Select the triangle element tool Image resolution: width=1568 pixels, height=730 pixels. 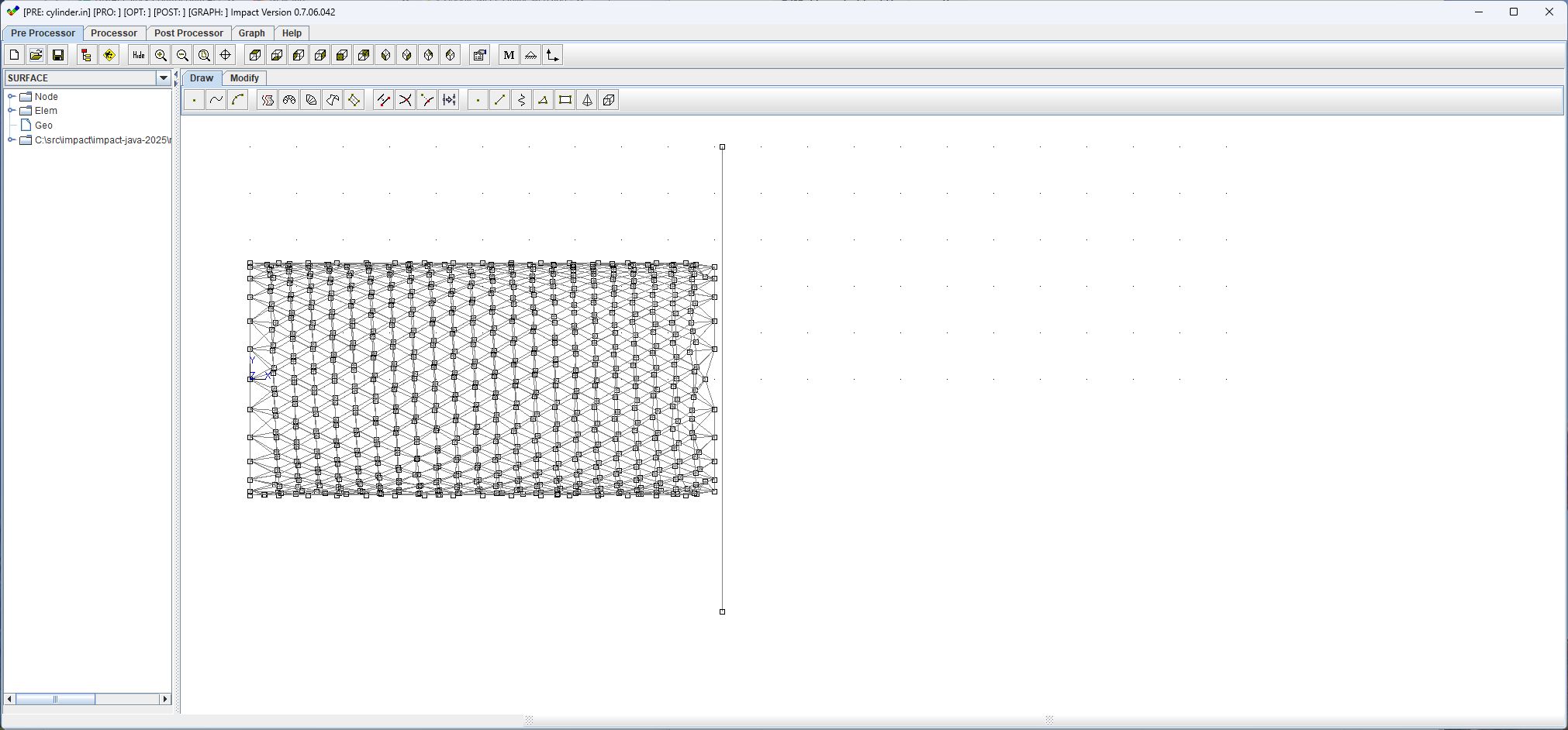click(544, 100)
